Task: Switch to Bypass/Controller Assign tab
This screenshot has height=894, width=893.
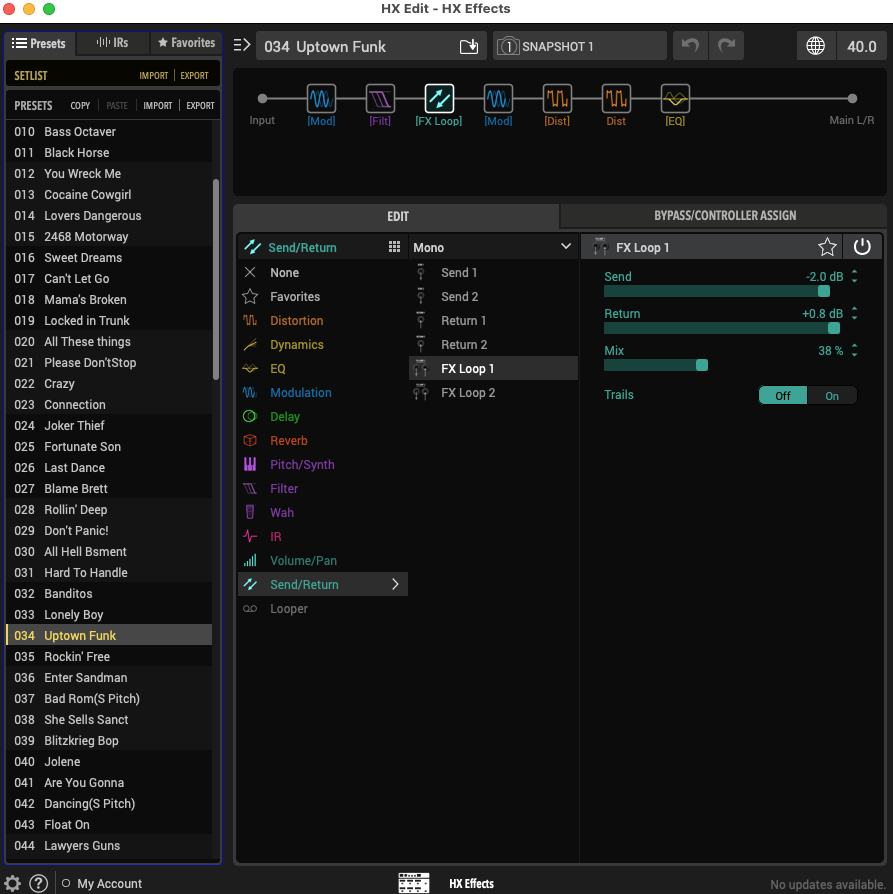Action: tap(724, 215)
